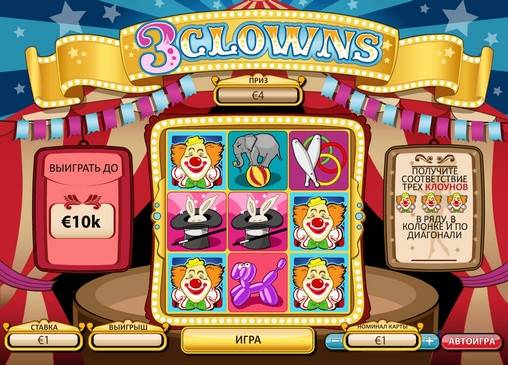This screenshot has width=508, height=365.
Task: Select the left rabbit in hat tile
Action: (197, 221)
